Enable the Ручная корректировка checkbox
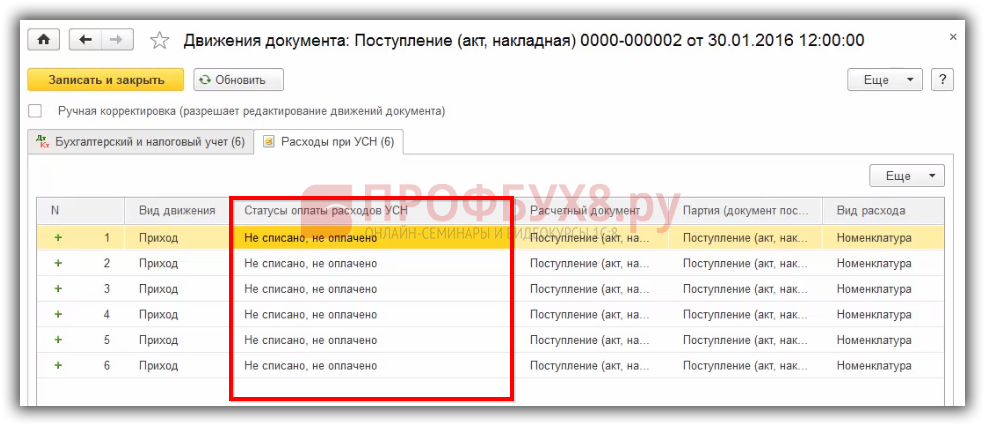Viewport: 985px width, 426px height. pyautogui.click(x=36, y=111)
